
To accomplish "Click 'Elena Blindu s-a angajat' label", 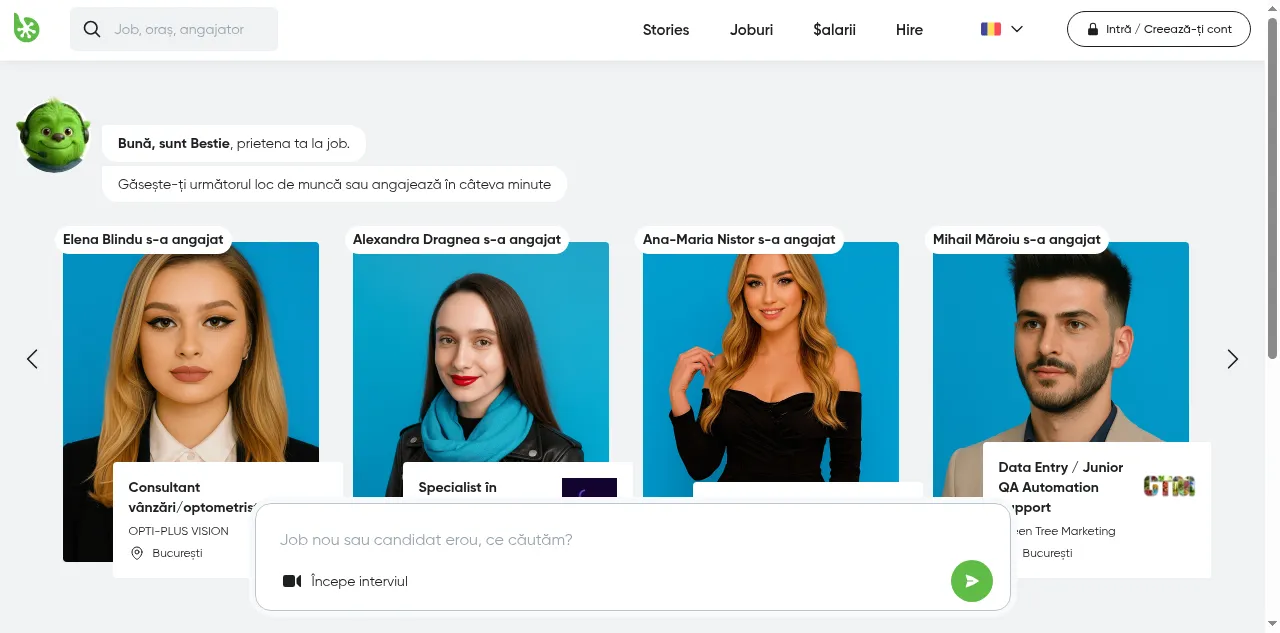I will 143,240.
